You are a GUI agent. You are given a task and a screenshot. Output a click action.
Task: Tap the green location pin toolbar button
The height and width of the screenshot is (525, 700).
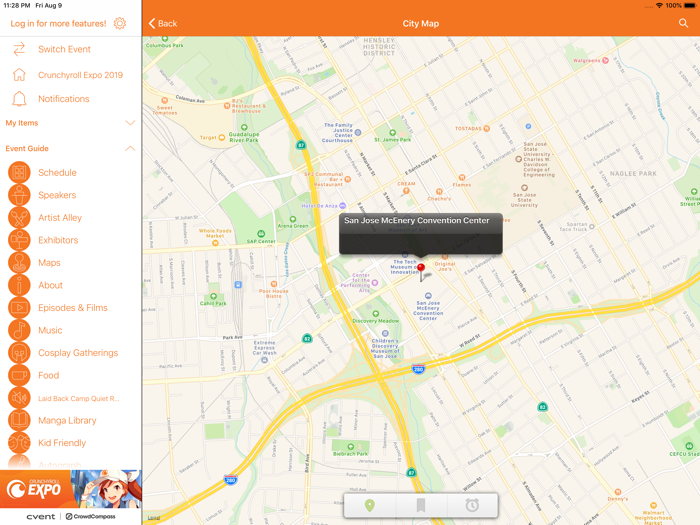pos(369,505)
